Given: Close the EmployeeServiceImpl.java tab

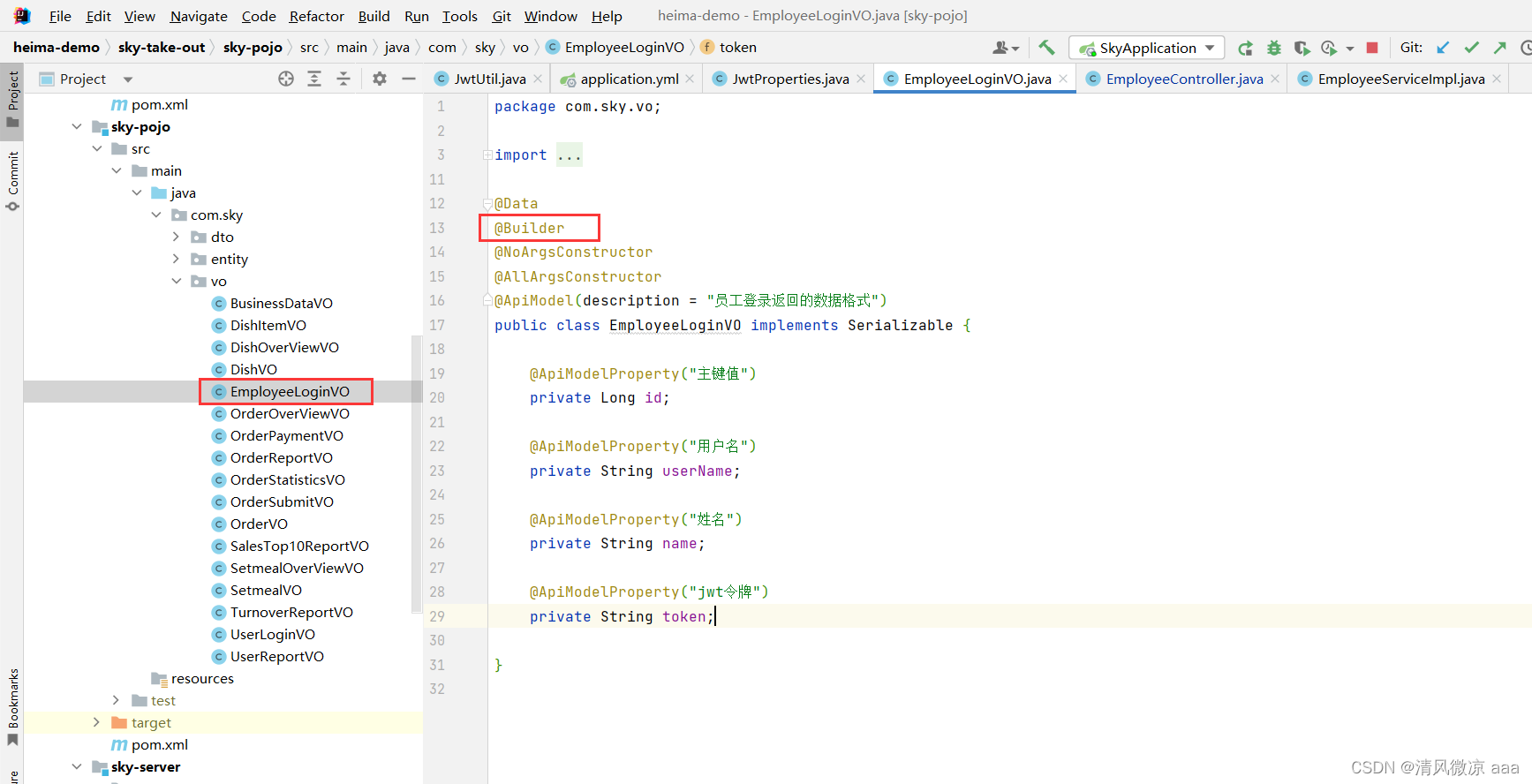Looking at the screenshot, I should tap(1497, 79).
